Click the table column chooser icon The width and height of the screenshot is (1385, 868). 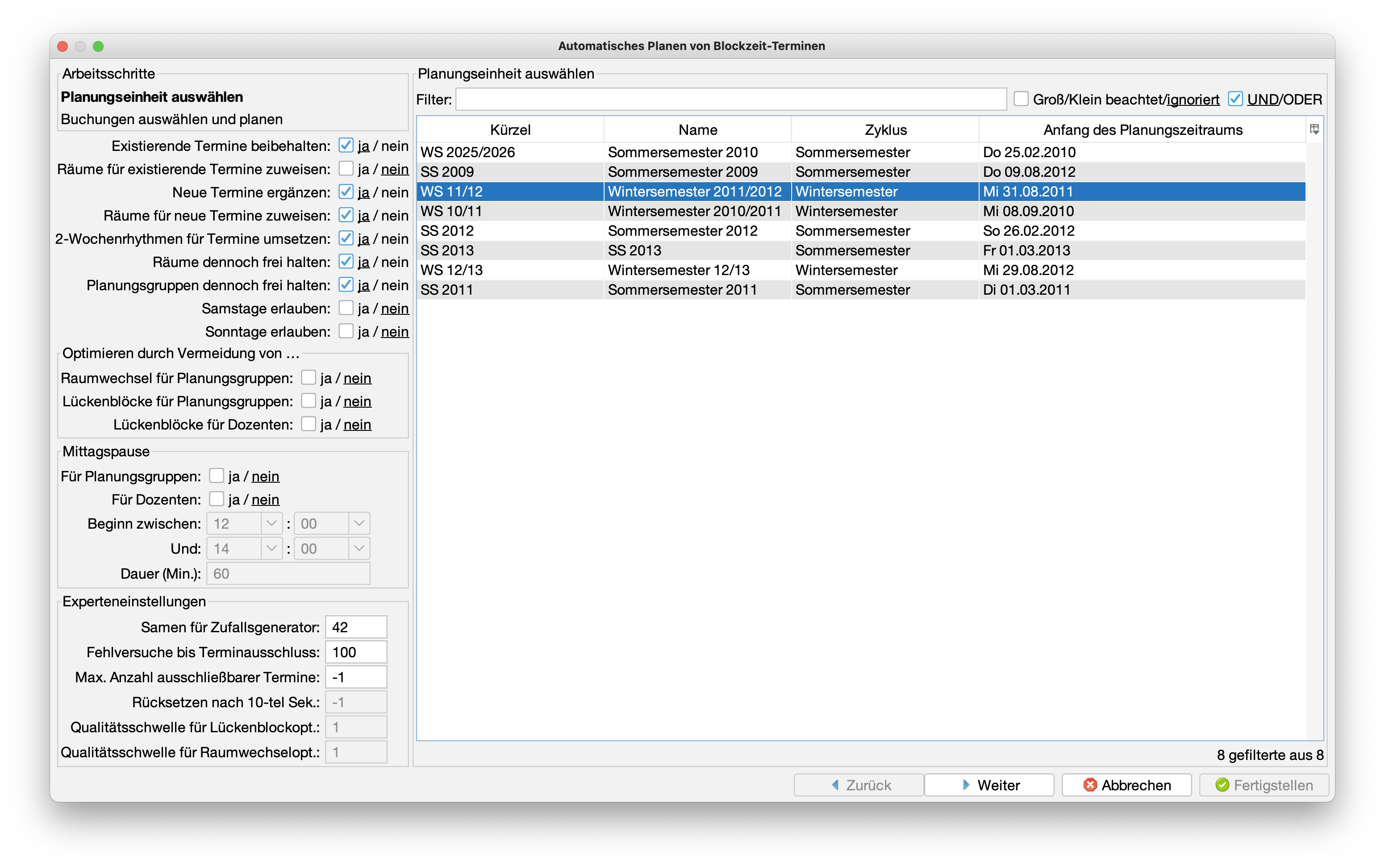(1314, 129)
